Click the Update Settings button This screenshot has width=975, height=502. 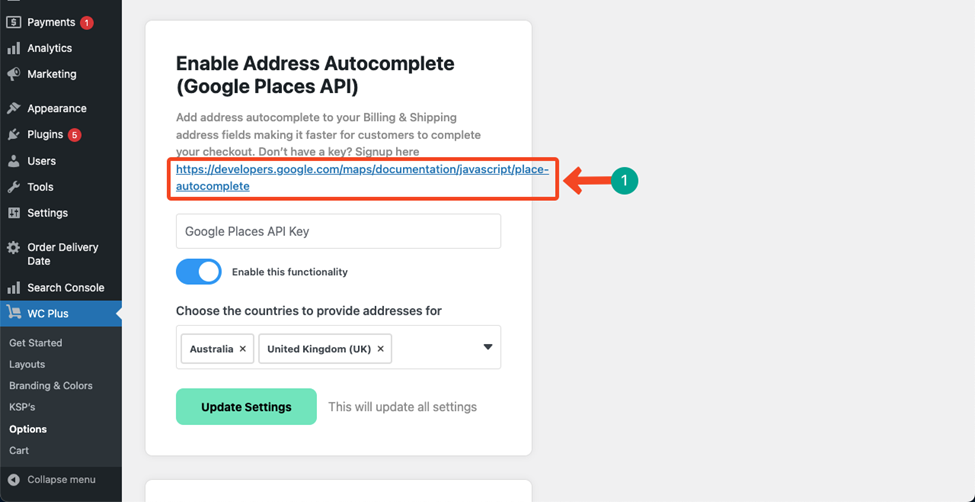[246, 407]
